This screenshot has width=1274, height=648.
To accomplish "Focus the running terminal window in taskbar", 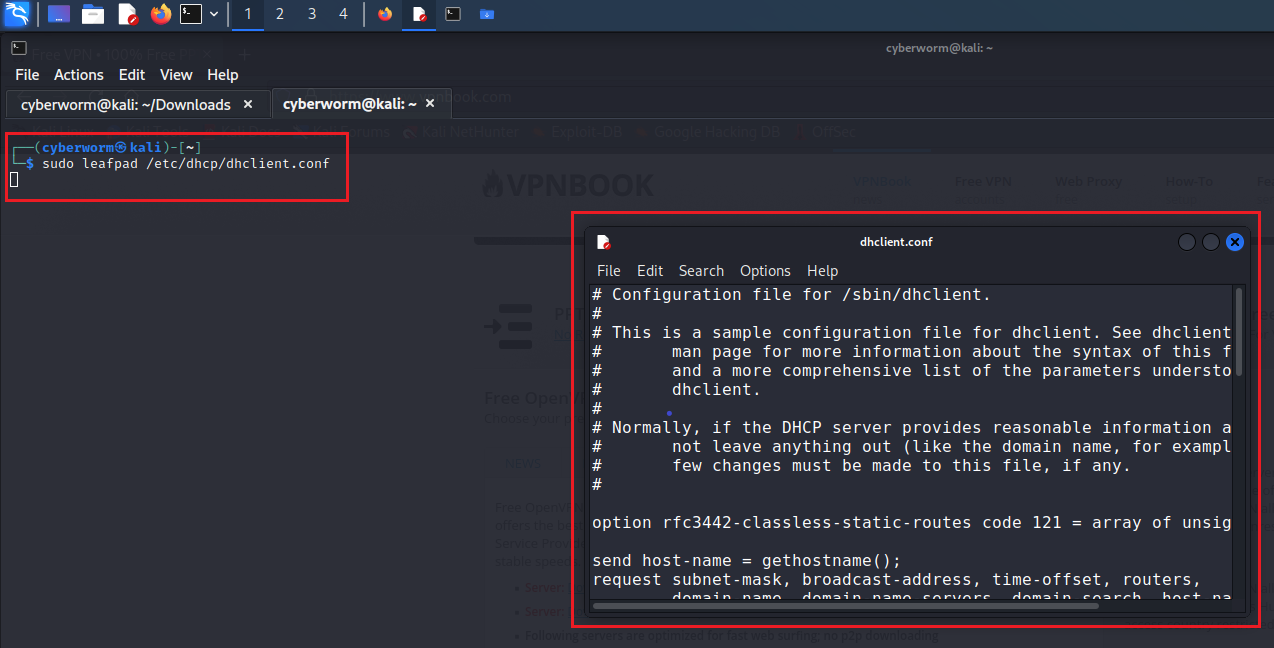I will 453,14.
